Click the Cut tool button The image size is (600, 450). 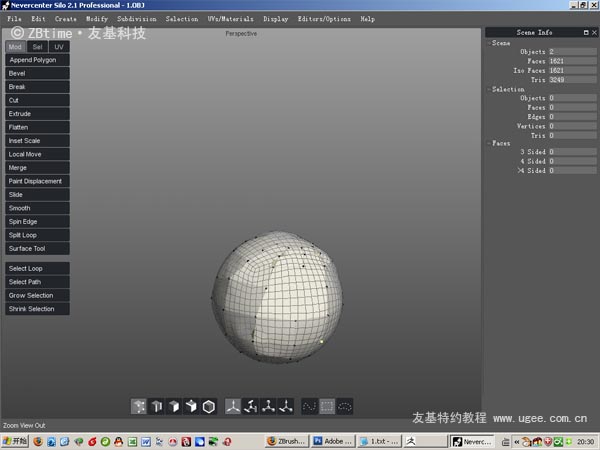(x=38, y=100)
